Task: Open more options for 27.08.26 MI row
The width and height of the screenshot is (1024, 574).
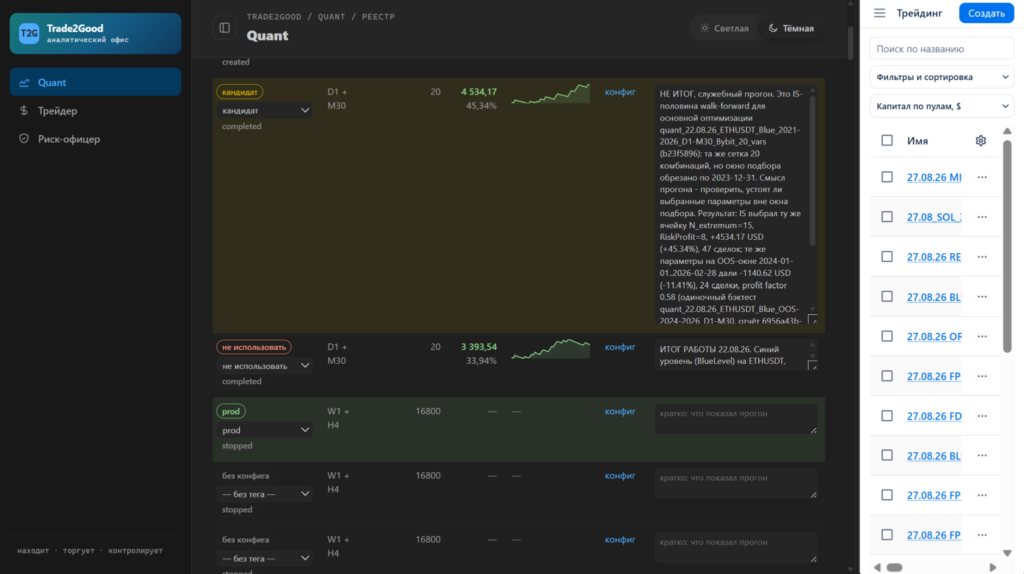Action: point(982,177)
